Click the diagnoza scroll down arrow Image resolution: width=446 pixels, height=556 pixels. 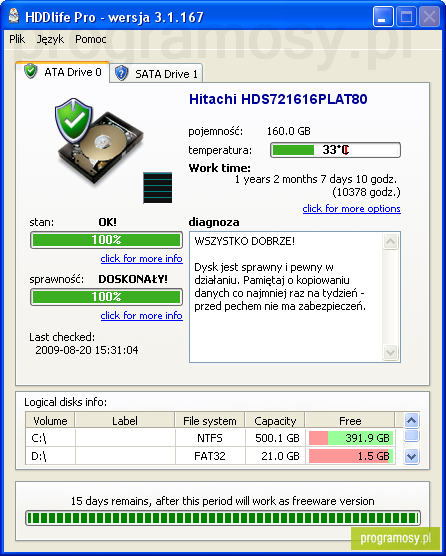[x=390, y=352]
